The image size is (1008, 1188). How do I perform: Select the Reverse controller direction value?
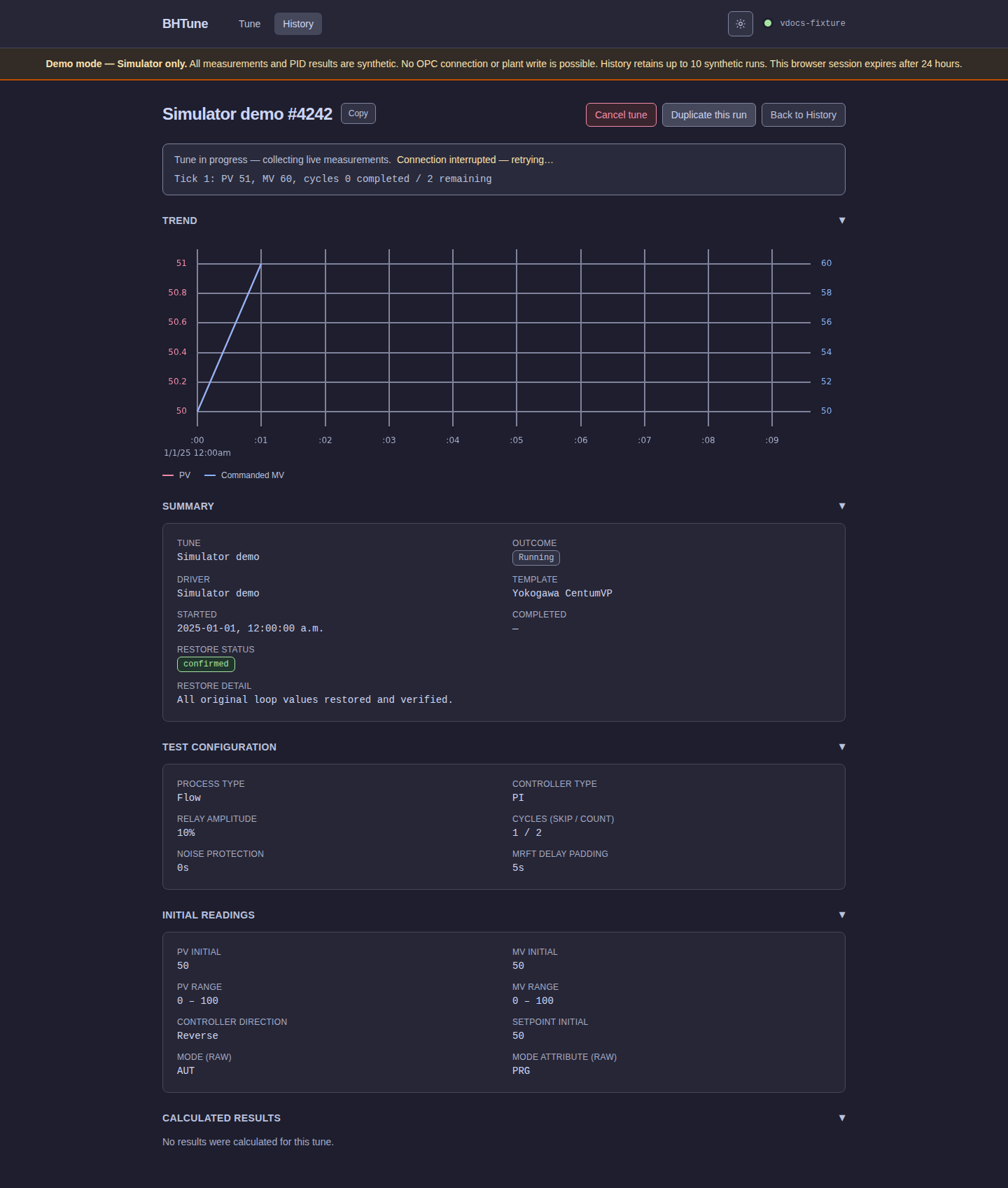197,1036
